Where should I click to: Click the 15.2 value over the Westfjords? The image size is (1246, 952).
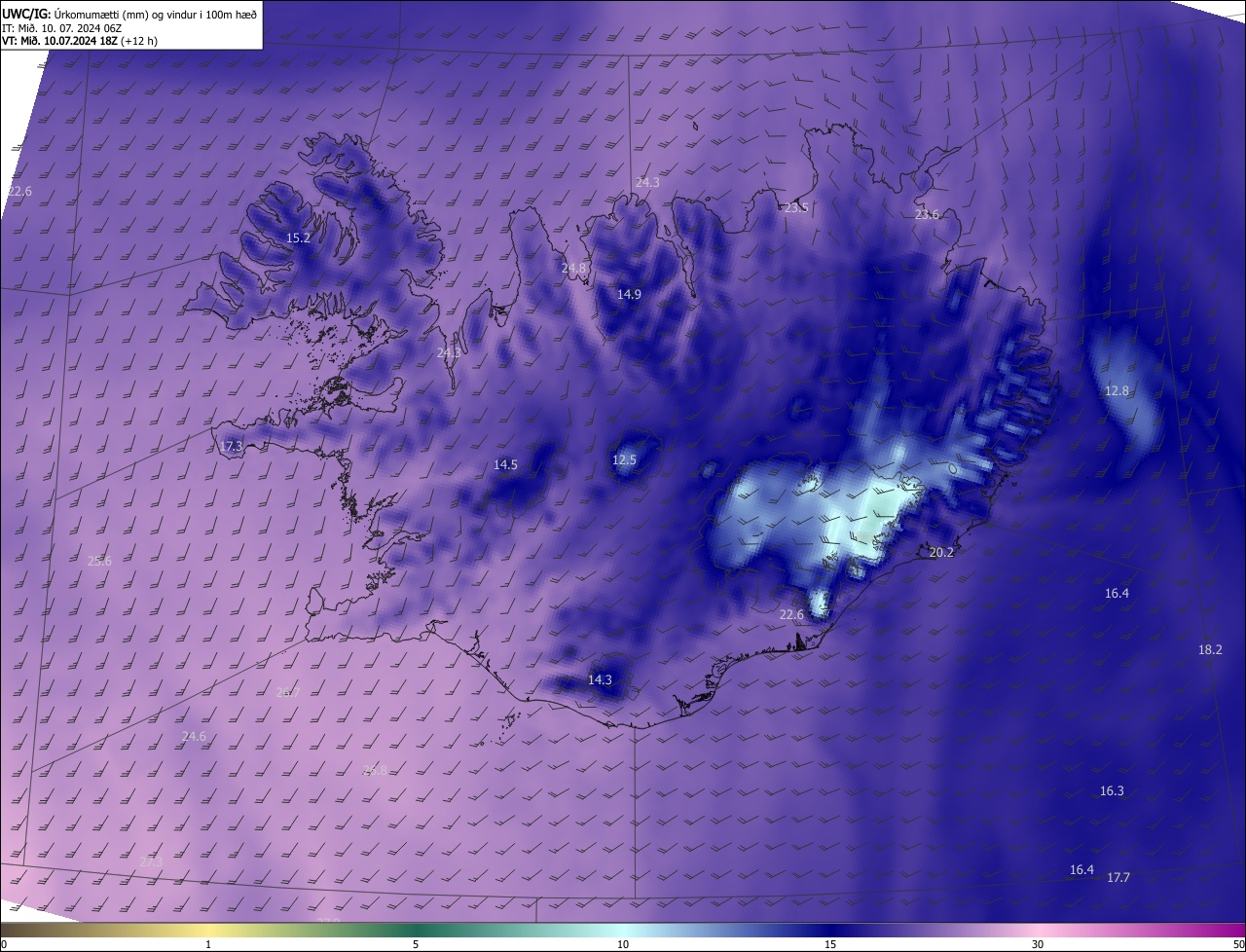pyautogui.click(x=298, y=238)
